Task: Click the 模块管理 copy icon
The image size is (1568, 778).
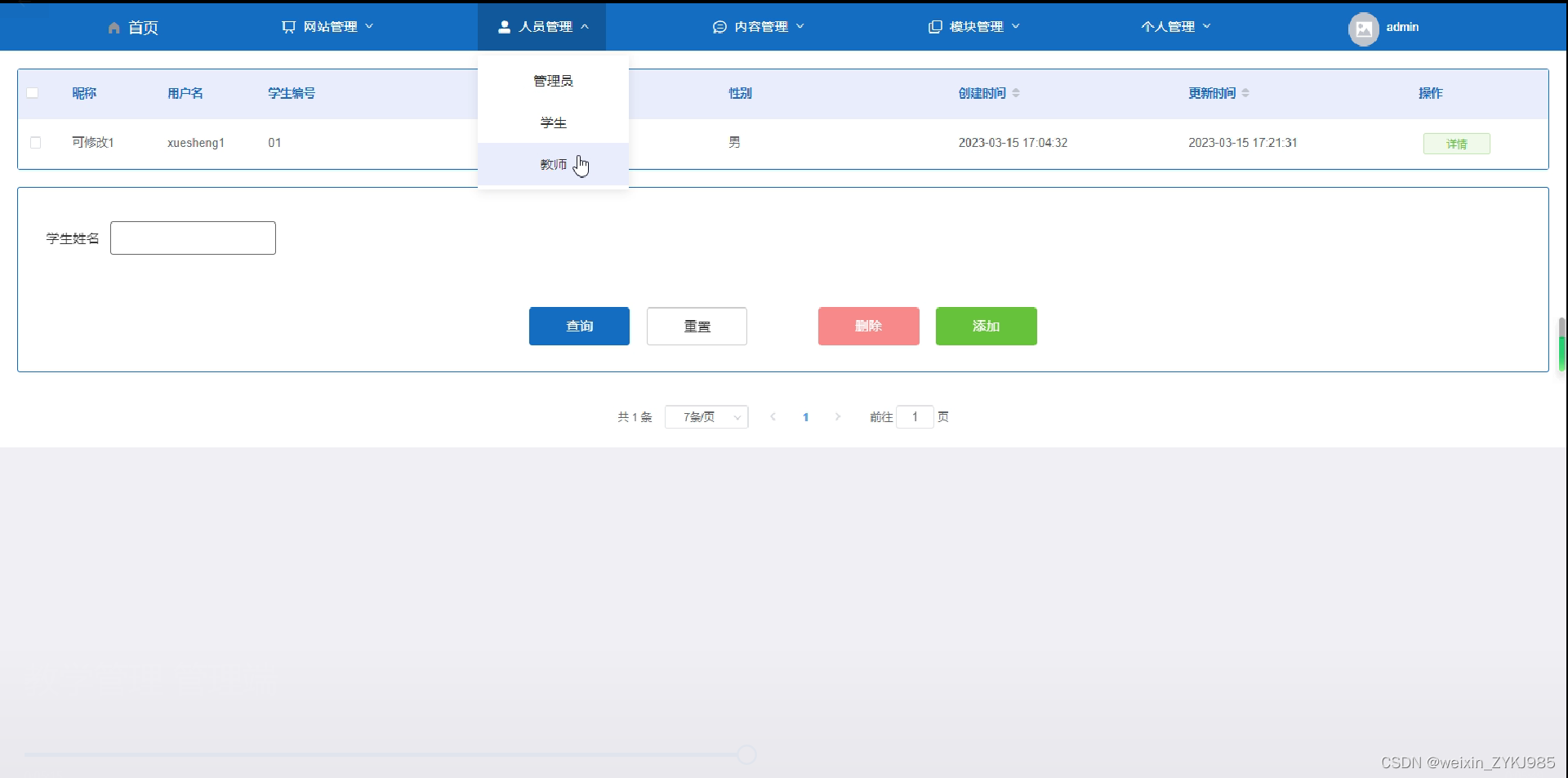Action: coord(935,27)
